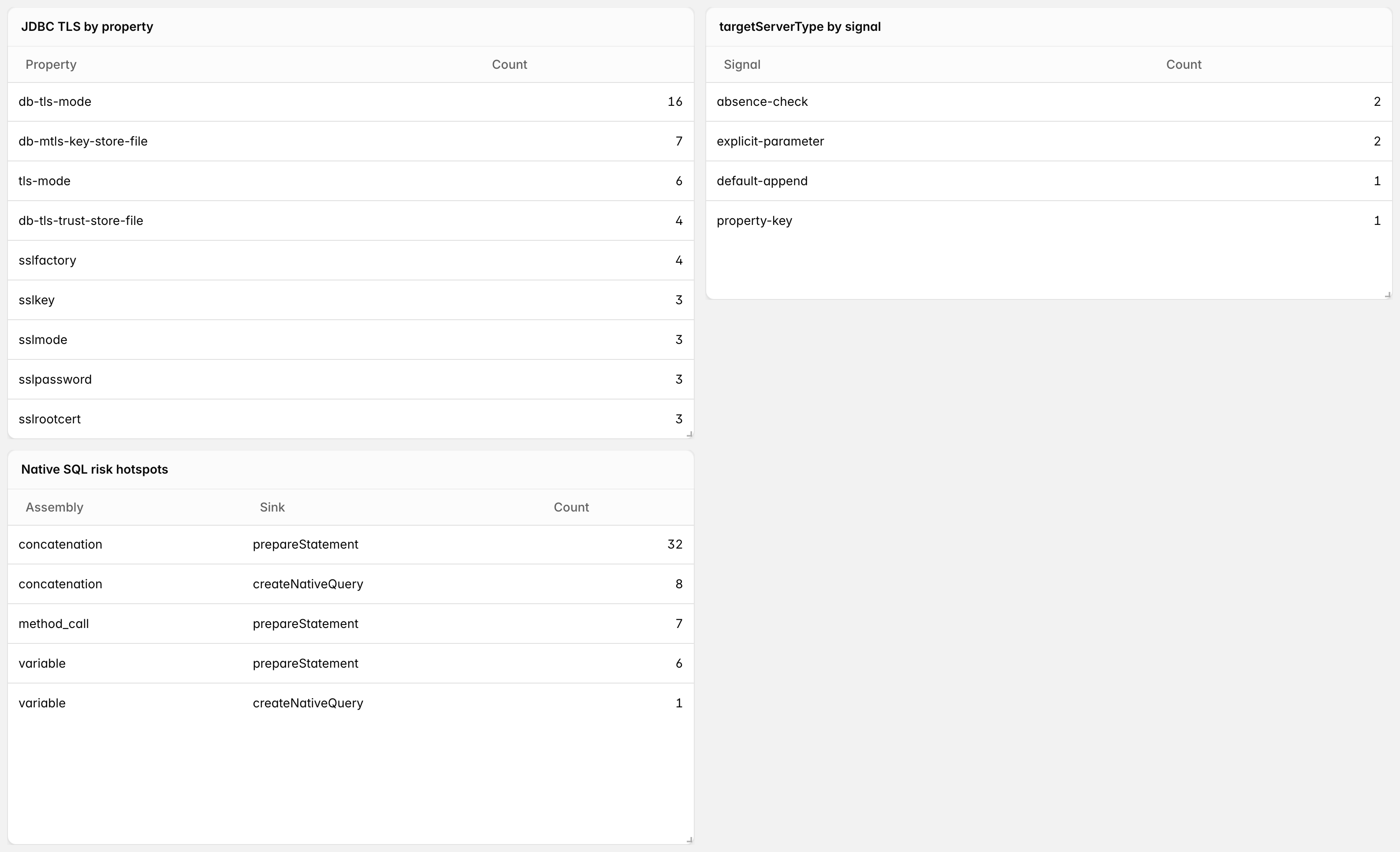
Task: Select the sslrootcert row
Action: tap(350, 419)
